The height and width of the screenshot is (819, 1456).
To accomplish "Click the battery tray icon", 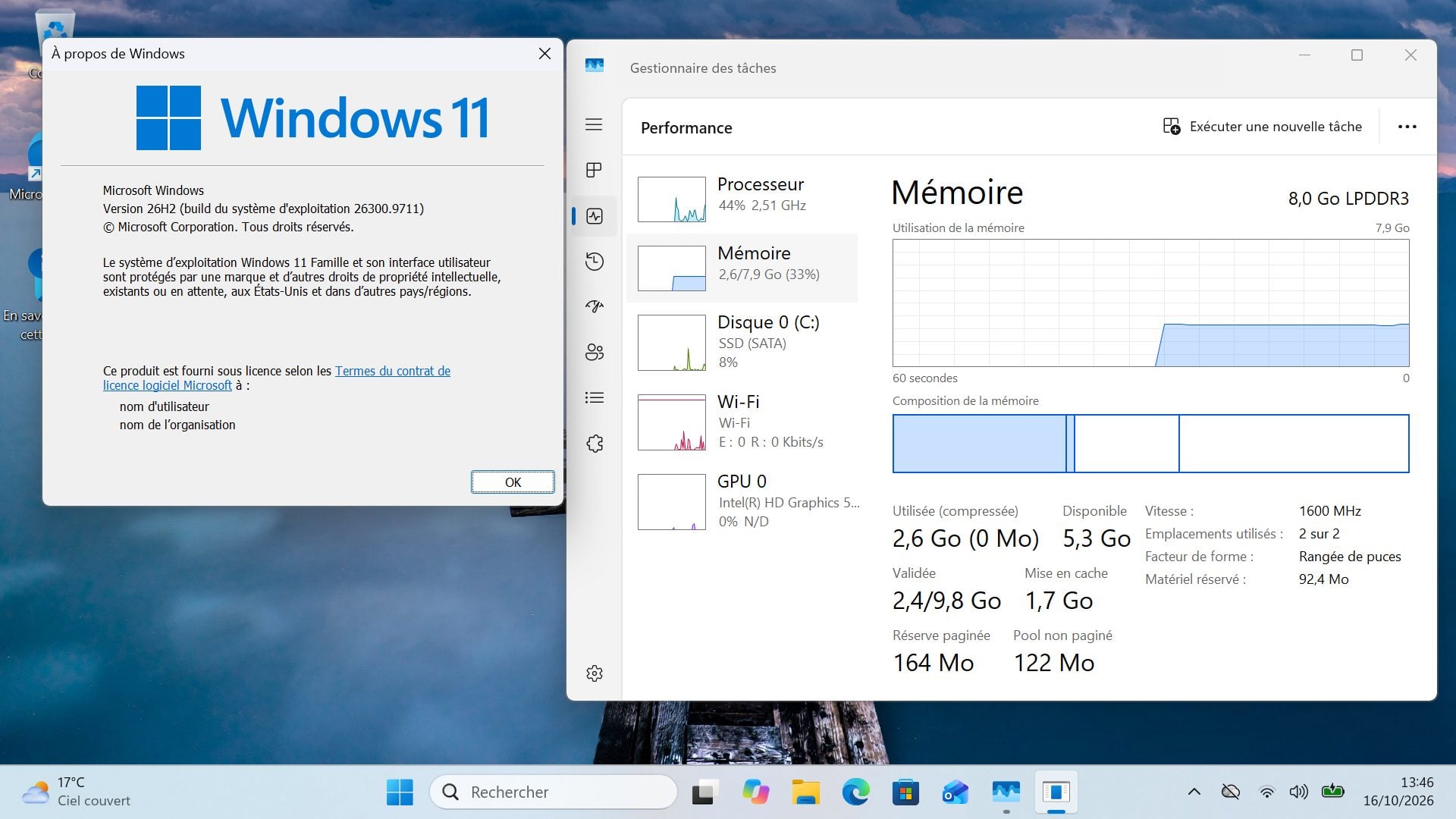I will 1332,792.
